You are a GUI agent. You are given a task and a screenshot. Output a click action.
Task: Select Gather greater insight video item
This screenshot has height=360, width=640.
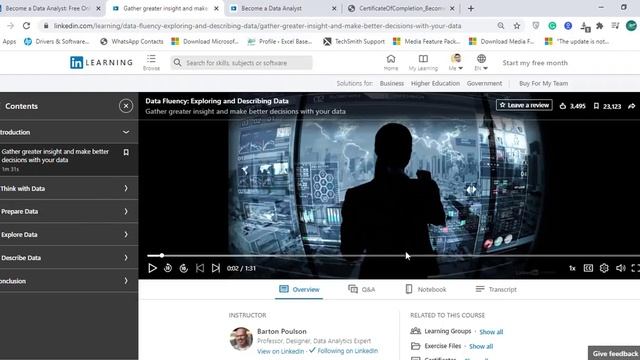(x=69, y=160)
